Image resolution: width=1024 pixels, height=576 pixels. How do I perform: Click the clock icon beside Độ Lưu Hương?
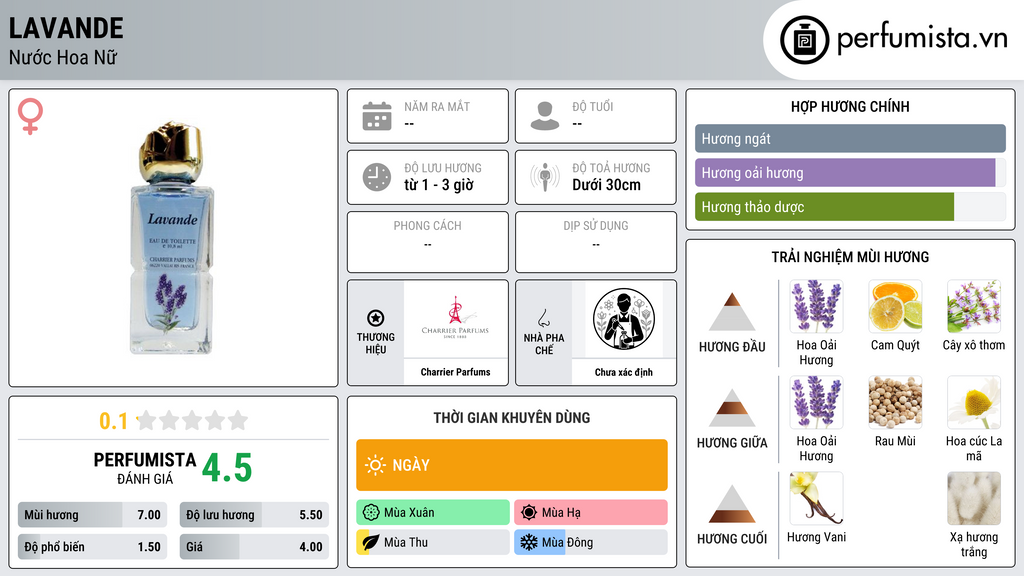(x=377, y=177)
